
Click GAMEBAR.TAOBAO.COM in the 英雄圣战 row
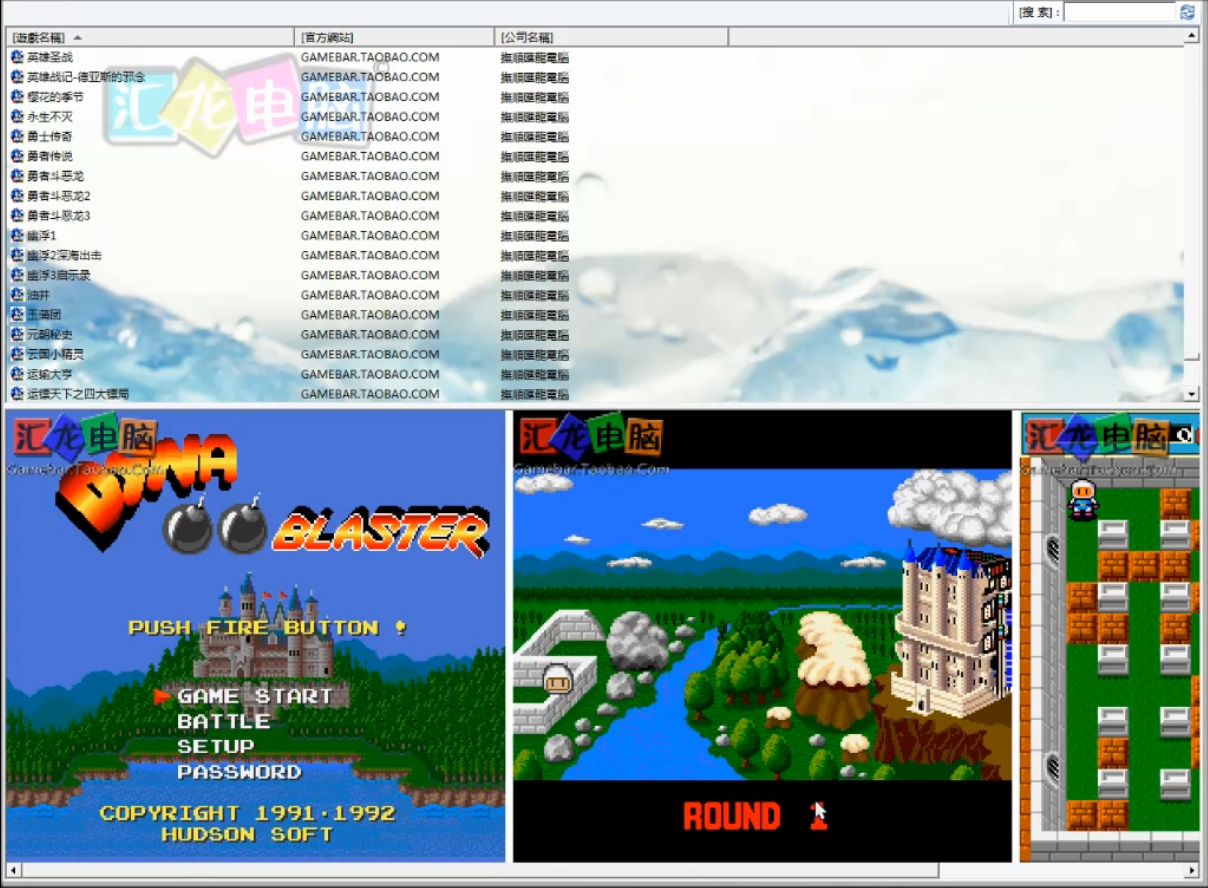click(x=370, y=57)
